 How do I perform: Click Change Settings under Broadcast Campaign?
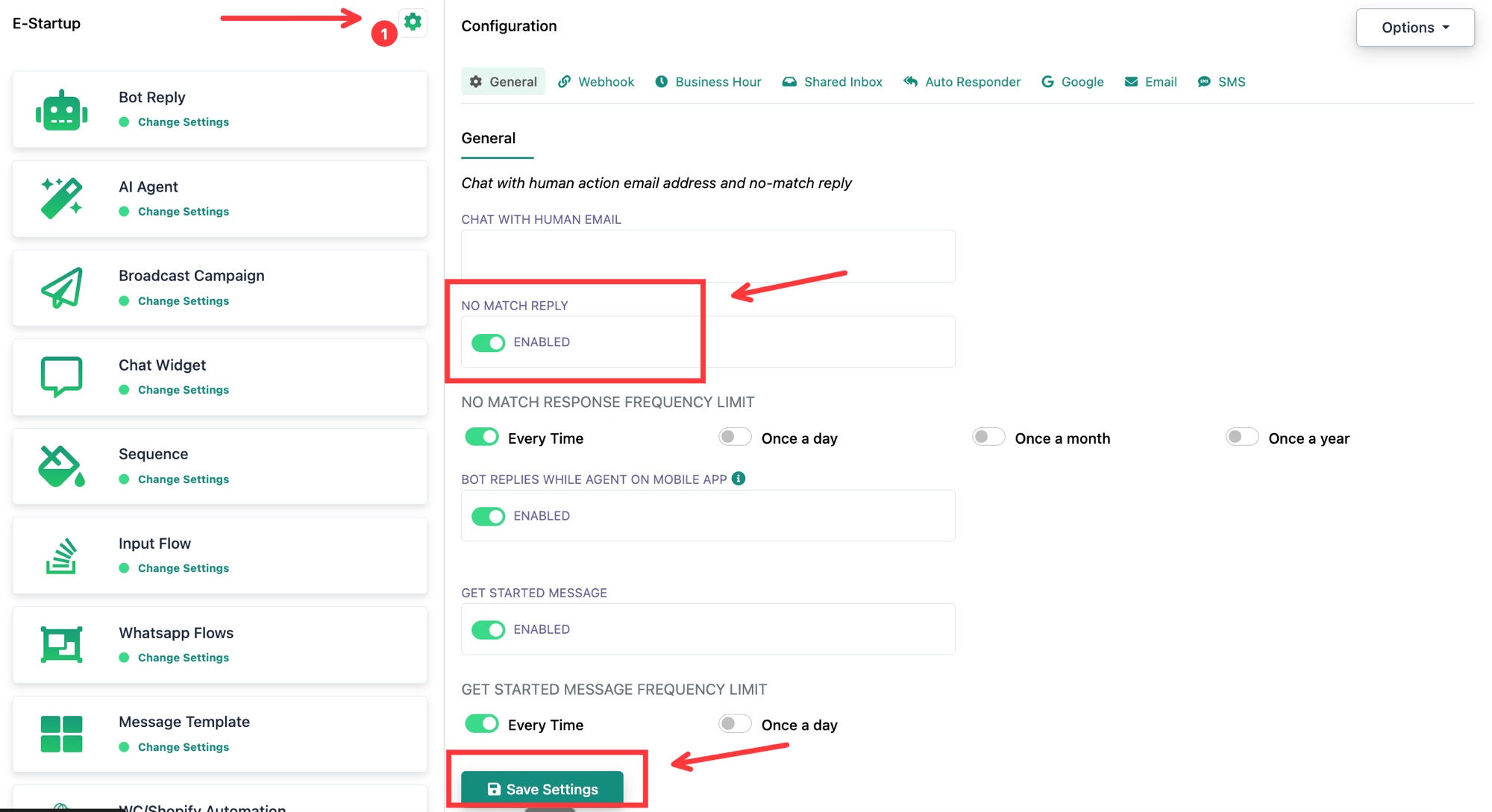coord(183,301)
